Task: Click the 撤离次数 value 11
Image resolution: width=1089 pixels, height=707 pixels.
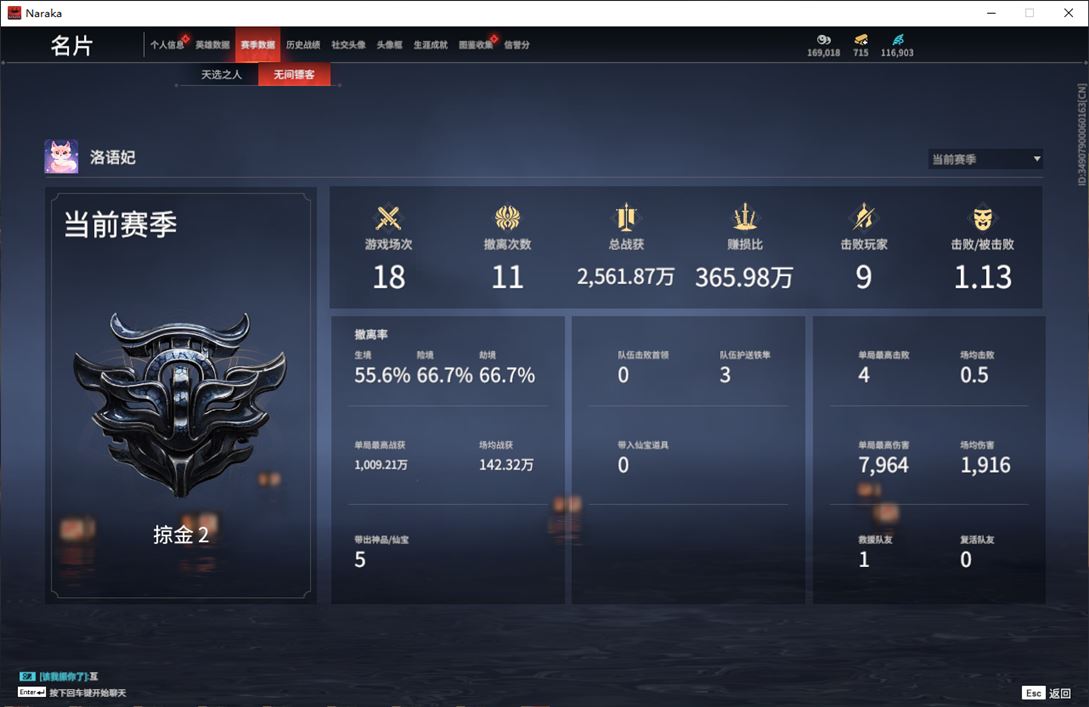Action: [x=508, y=277]
